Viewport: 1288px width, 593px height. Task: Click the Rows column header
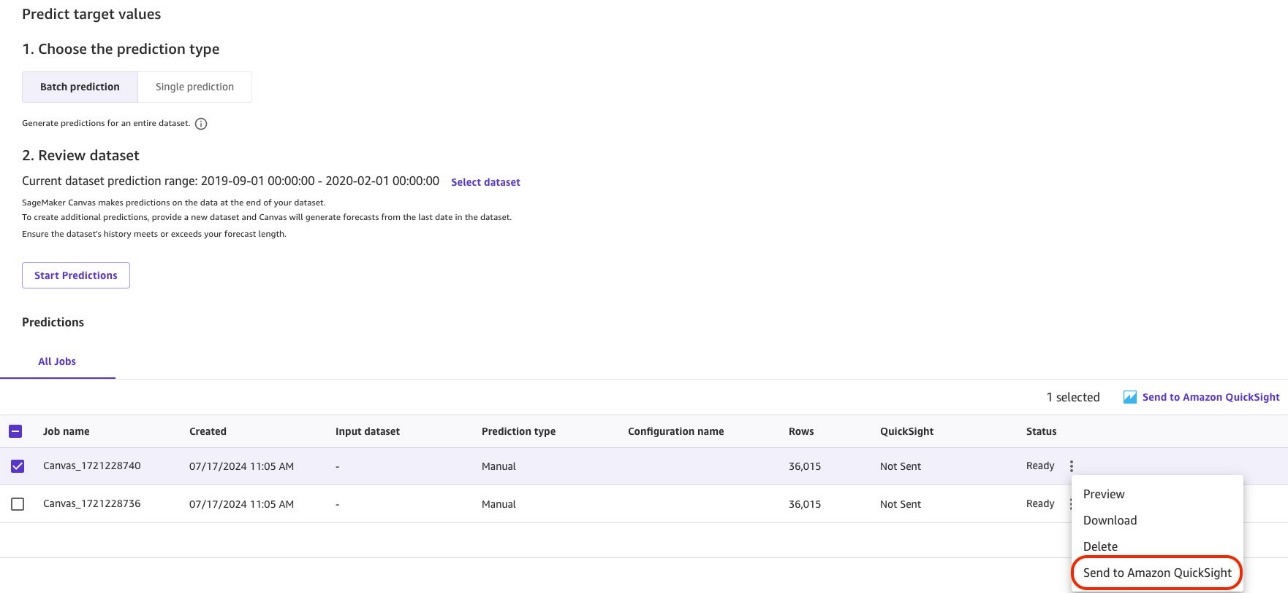[801, 432]
